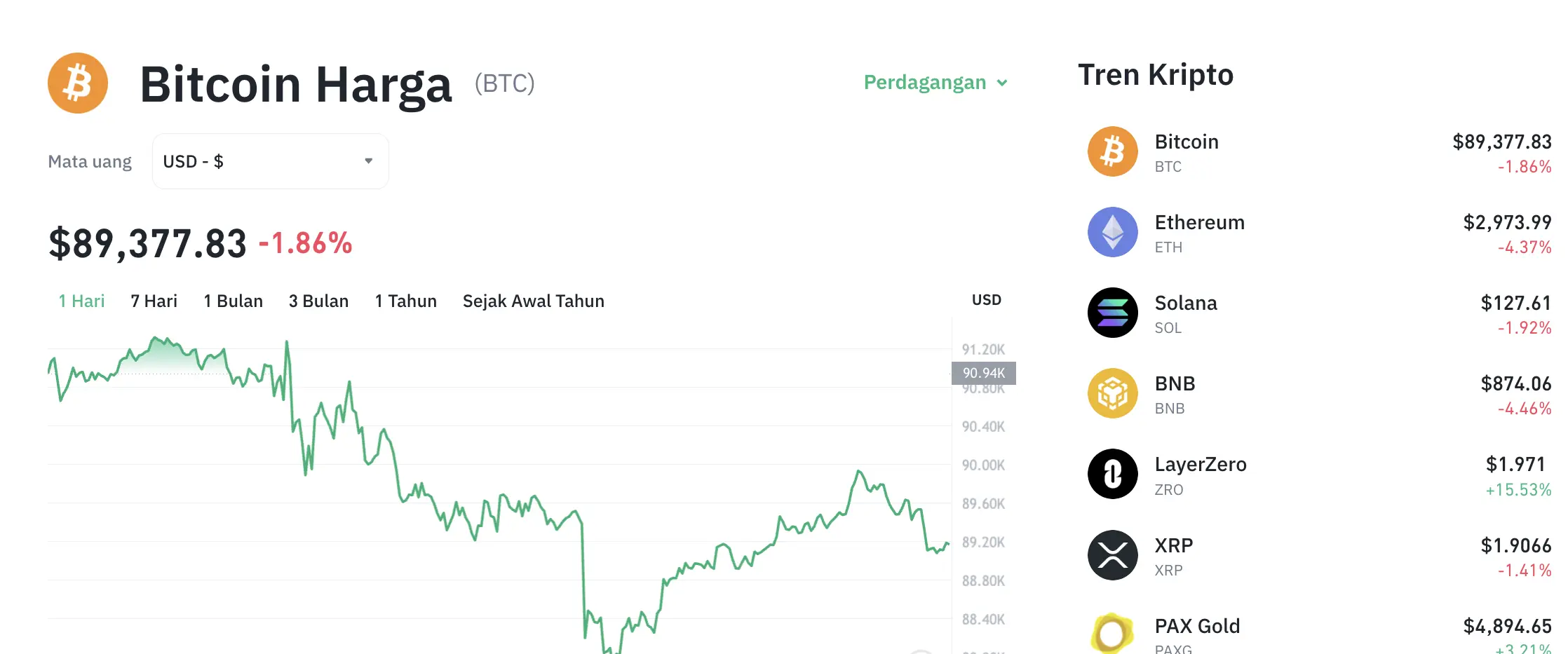Open the currency selector chevron arrow
The width and height of the screenshot is (1568, 654).
[368, 161]
